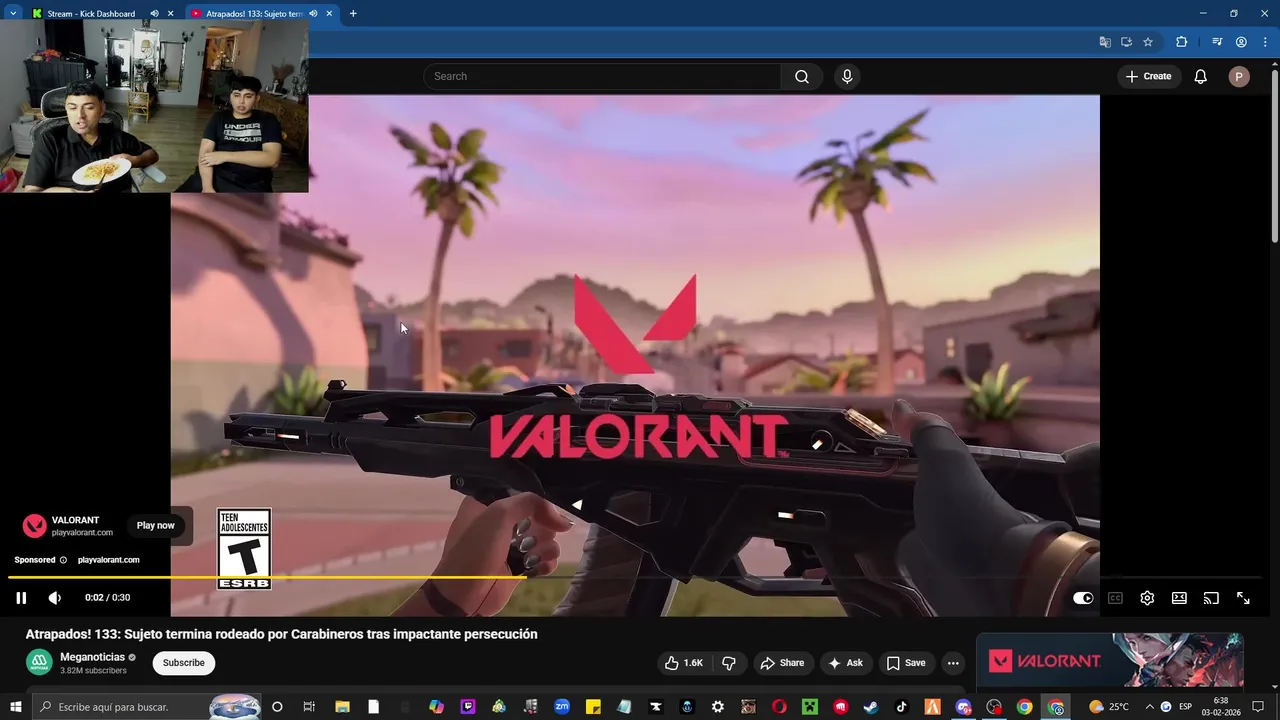Open a new browser tab
1280x720 pixels.
click(353, 14)
